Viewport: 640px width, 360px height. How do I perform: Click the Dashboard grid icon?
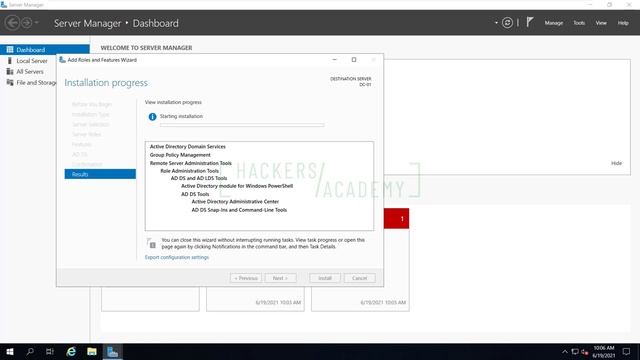pyautogui.click(x=10, y=49)
